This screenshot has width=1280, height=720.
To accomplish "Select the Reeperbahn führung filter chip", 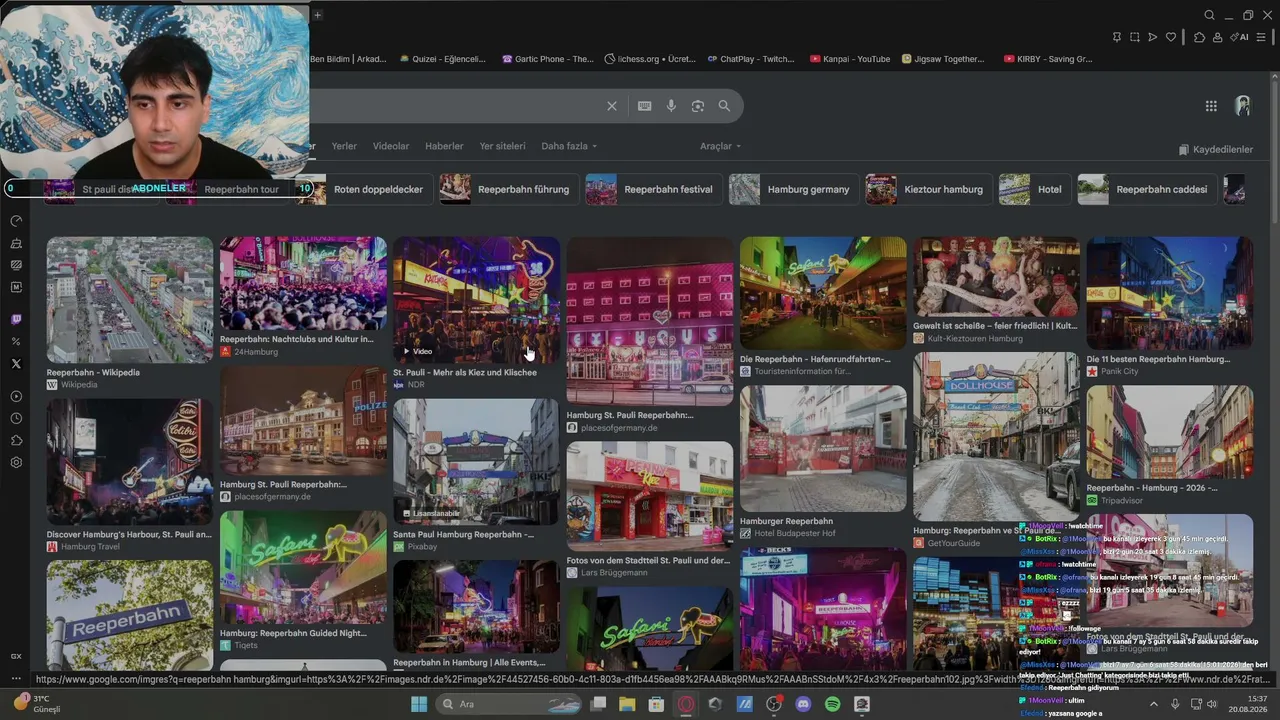I will point(508,189).
